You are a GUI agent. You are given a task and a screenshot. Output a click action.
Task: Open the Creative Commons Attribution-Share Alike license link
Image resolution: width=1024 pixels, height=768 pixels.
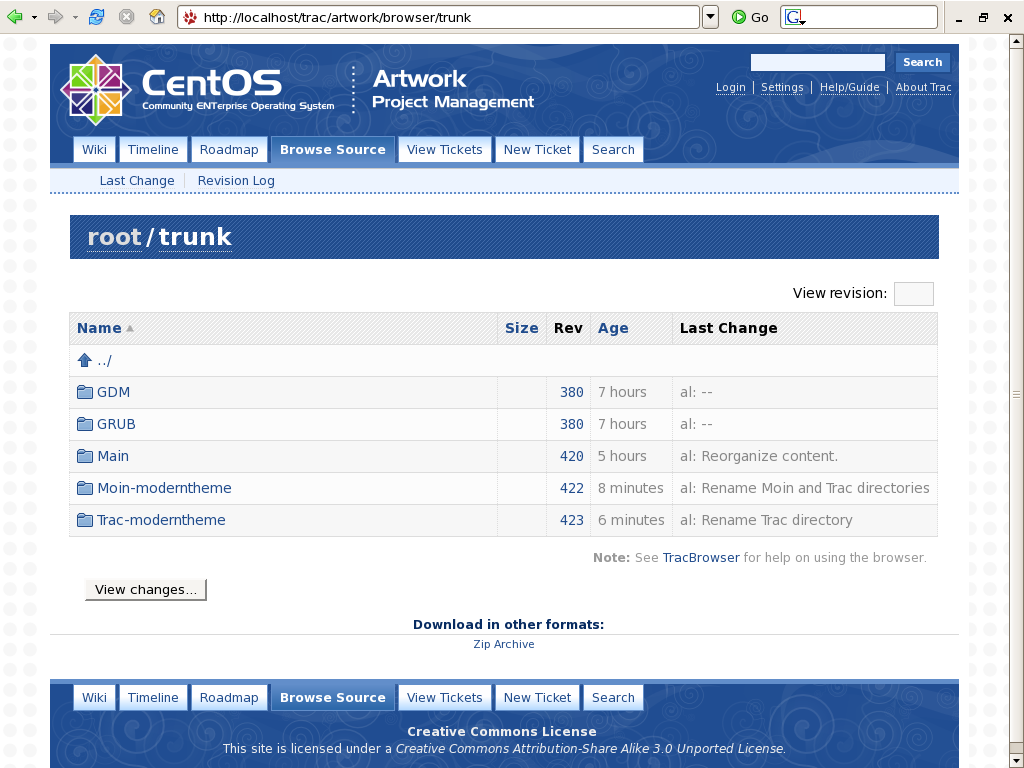pyautogui.click(x=590, y=748)
